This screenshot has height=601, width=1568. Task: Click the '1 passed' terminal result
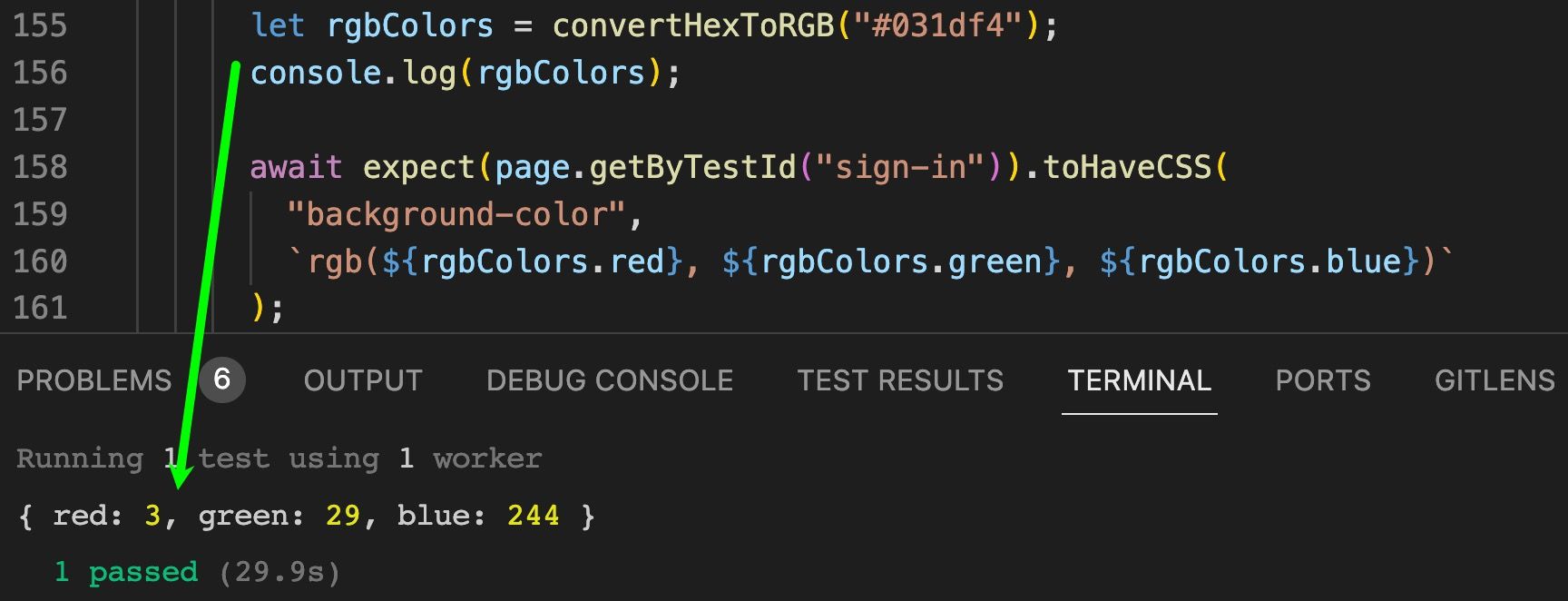tap(126, 572)
